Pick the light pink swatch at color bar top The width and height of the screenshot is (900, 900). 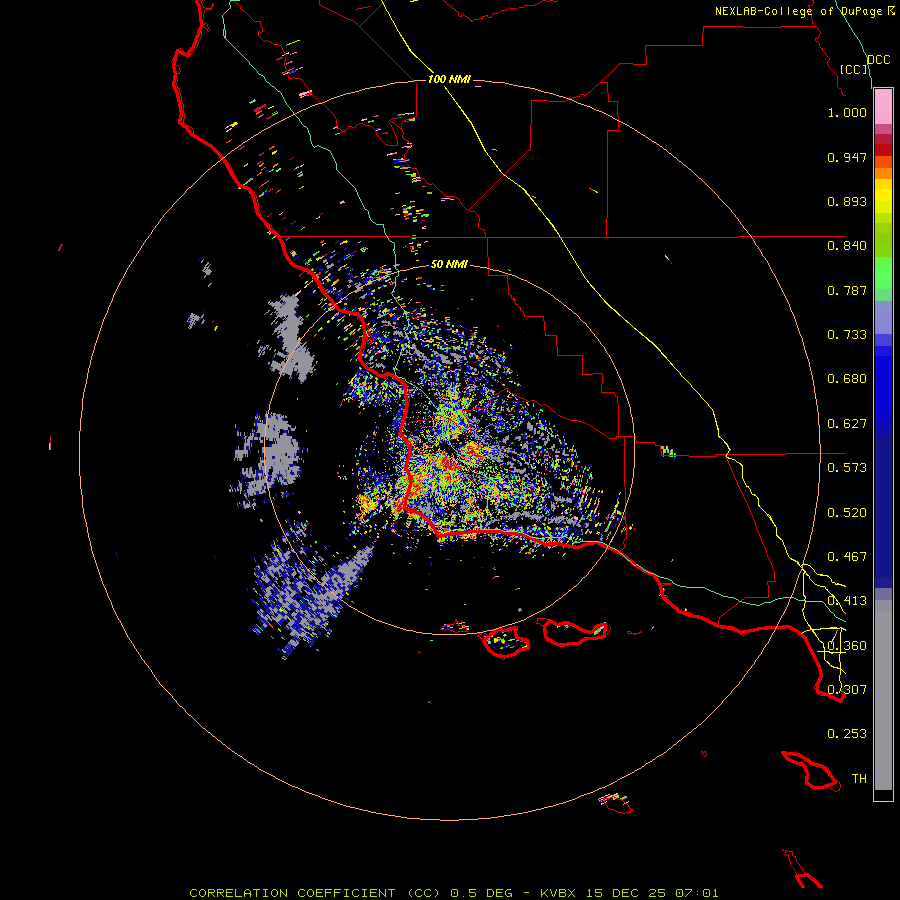[x=883, y=107]
